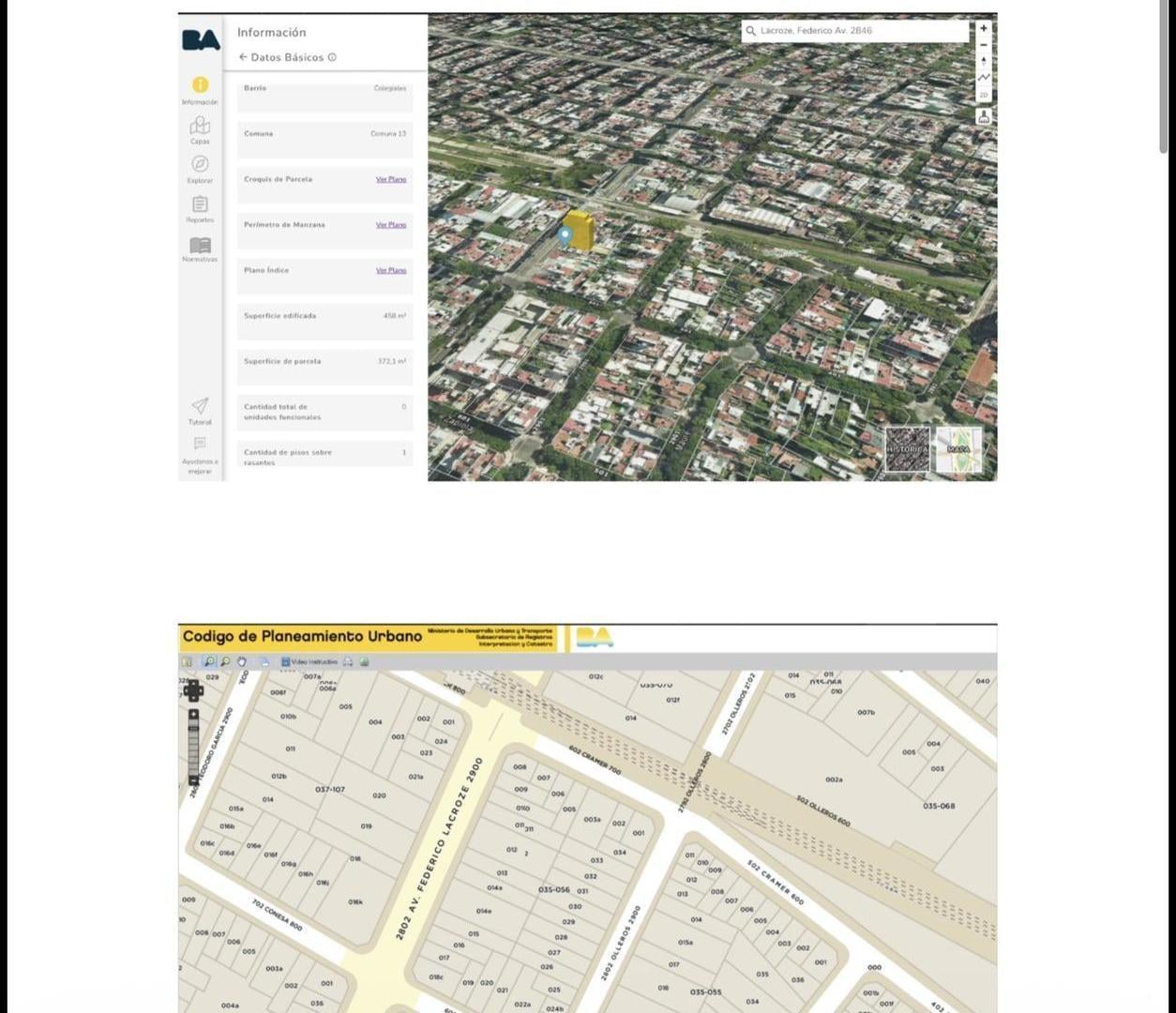Switch to HISTORICA basemap thumbnail
This screenshot has width=1176, height=1013.
908,449
